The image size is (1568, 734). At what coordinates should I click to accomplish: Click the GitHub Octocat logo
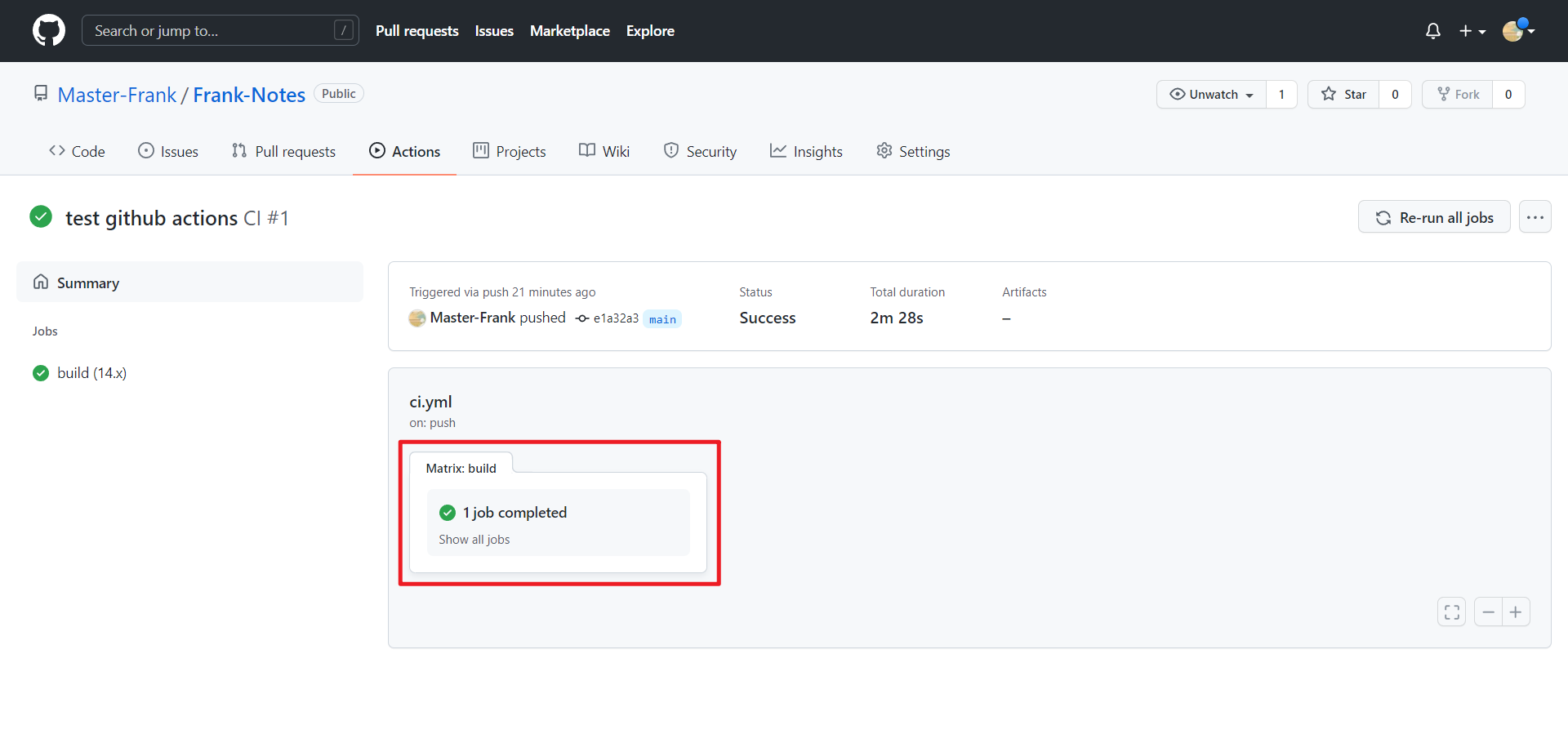pos(49,30)
